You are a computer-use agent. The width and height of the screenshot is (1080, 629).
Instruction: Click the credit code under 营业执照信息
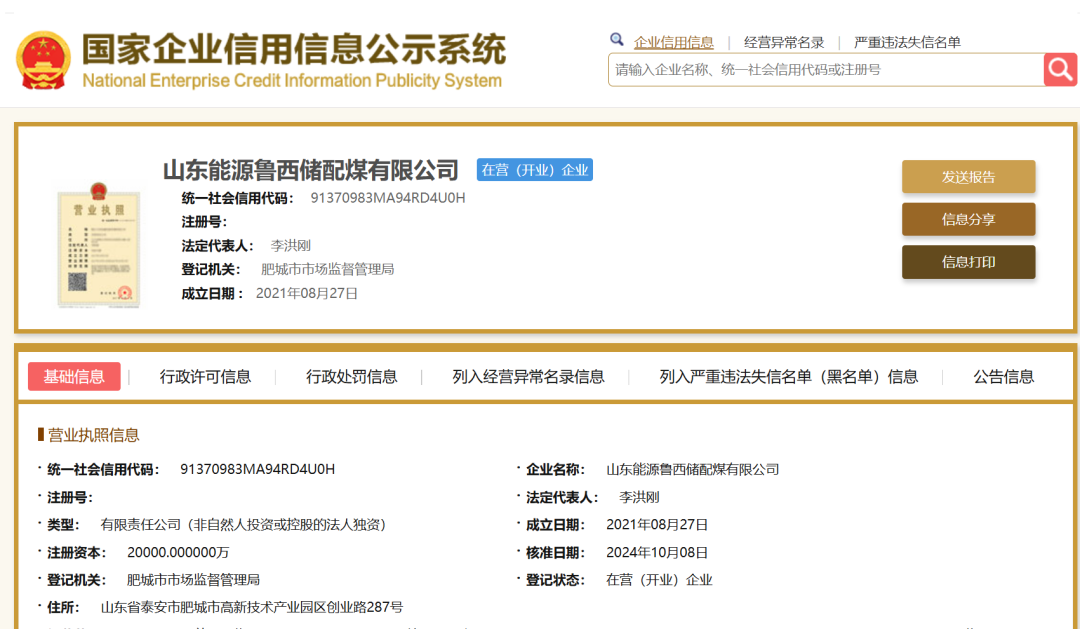(258, 469)
